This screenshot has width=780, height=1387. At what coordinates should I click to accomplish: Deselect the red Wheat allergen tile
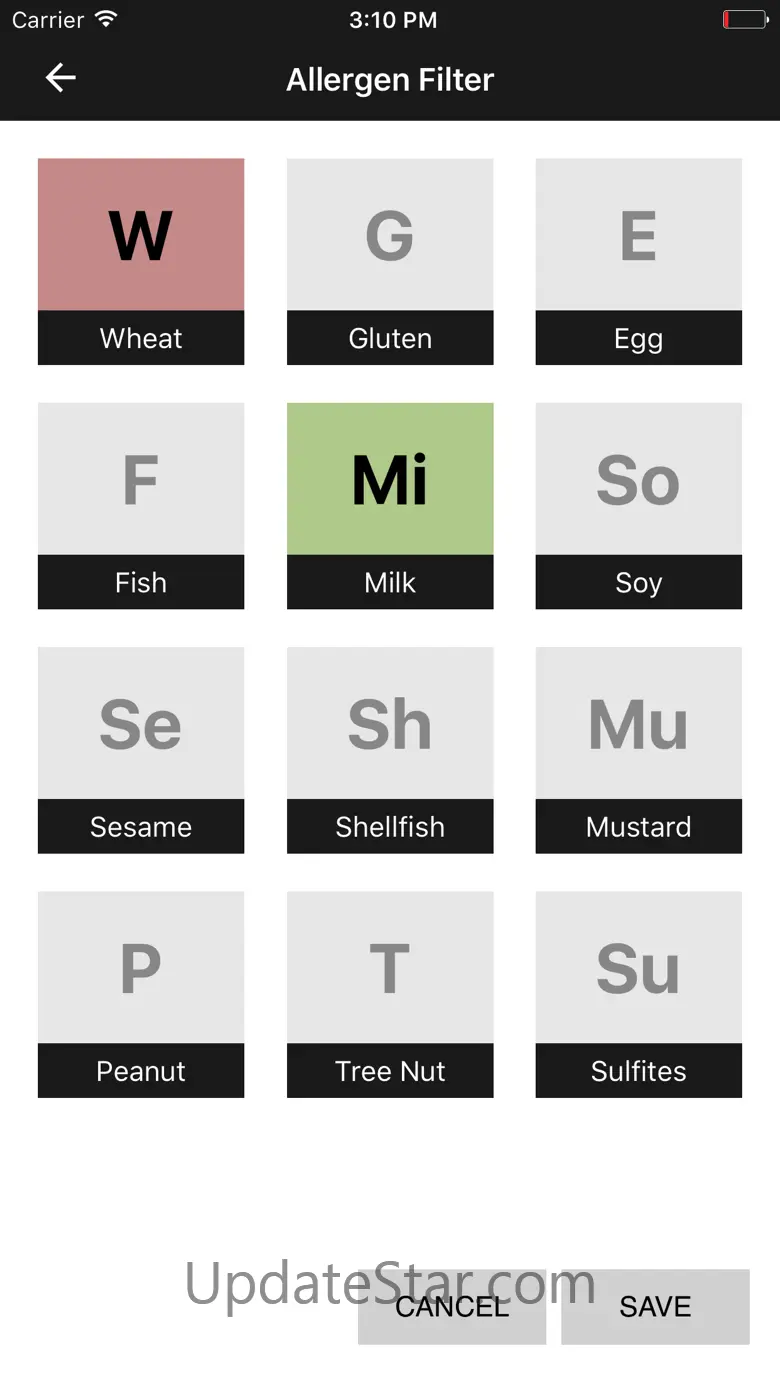(141, 235)
